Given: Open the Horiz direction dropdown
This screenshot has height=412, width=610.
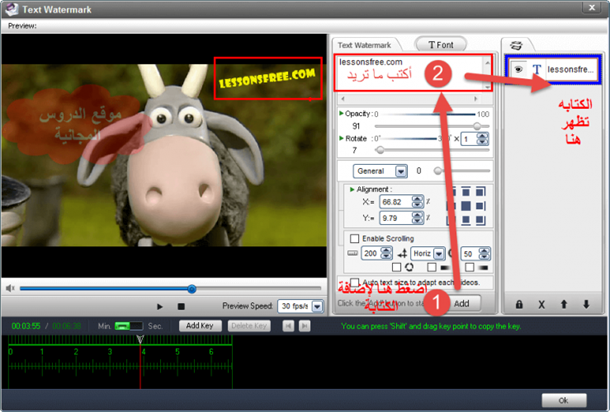Looking at the screenshot, I should click(x=439, y=254).
